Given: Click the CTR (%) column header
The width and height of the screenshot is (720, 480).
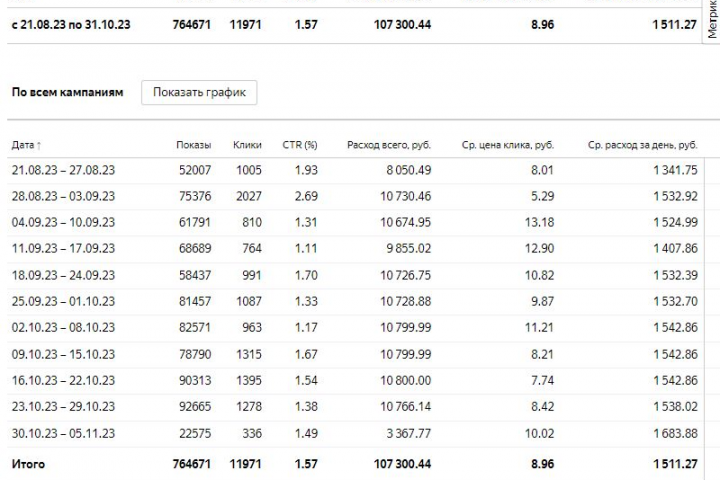Looking at the screenshot, I should click(x=300, y=145).
